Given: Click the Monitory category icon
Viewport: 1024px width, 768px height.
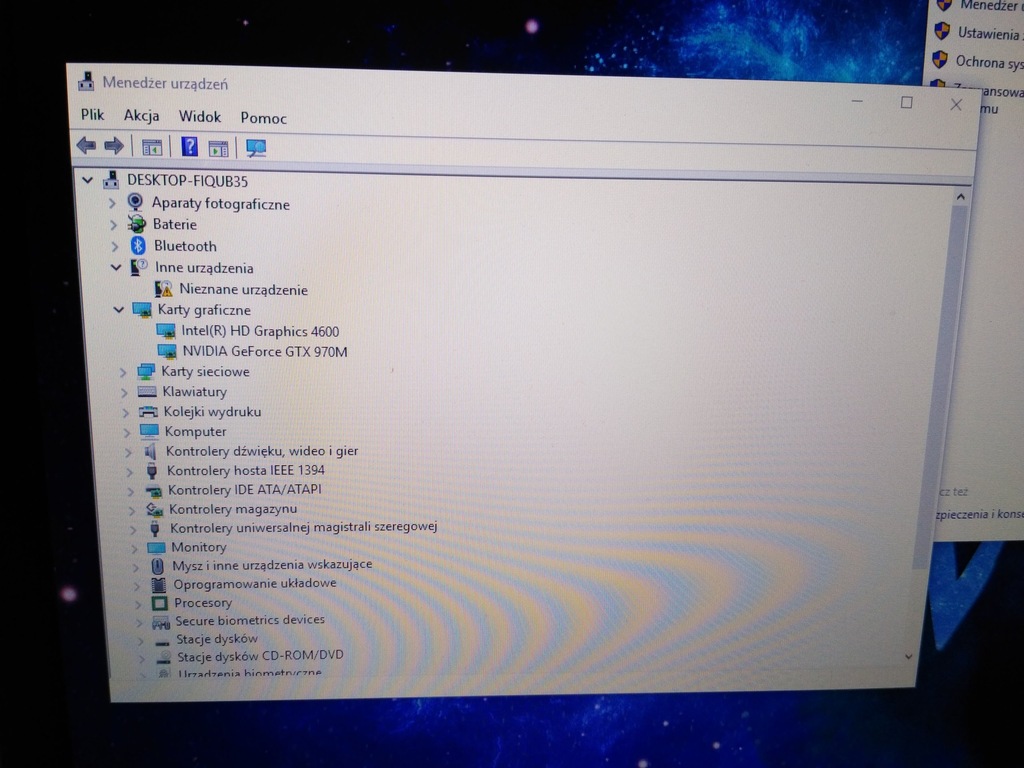Looking at the screenshot, I should coord(156,547).
